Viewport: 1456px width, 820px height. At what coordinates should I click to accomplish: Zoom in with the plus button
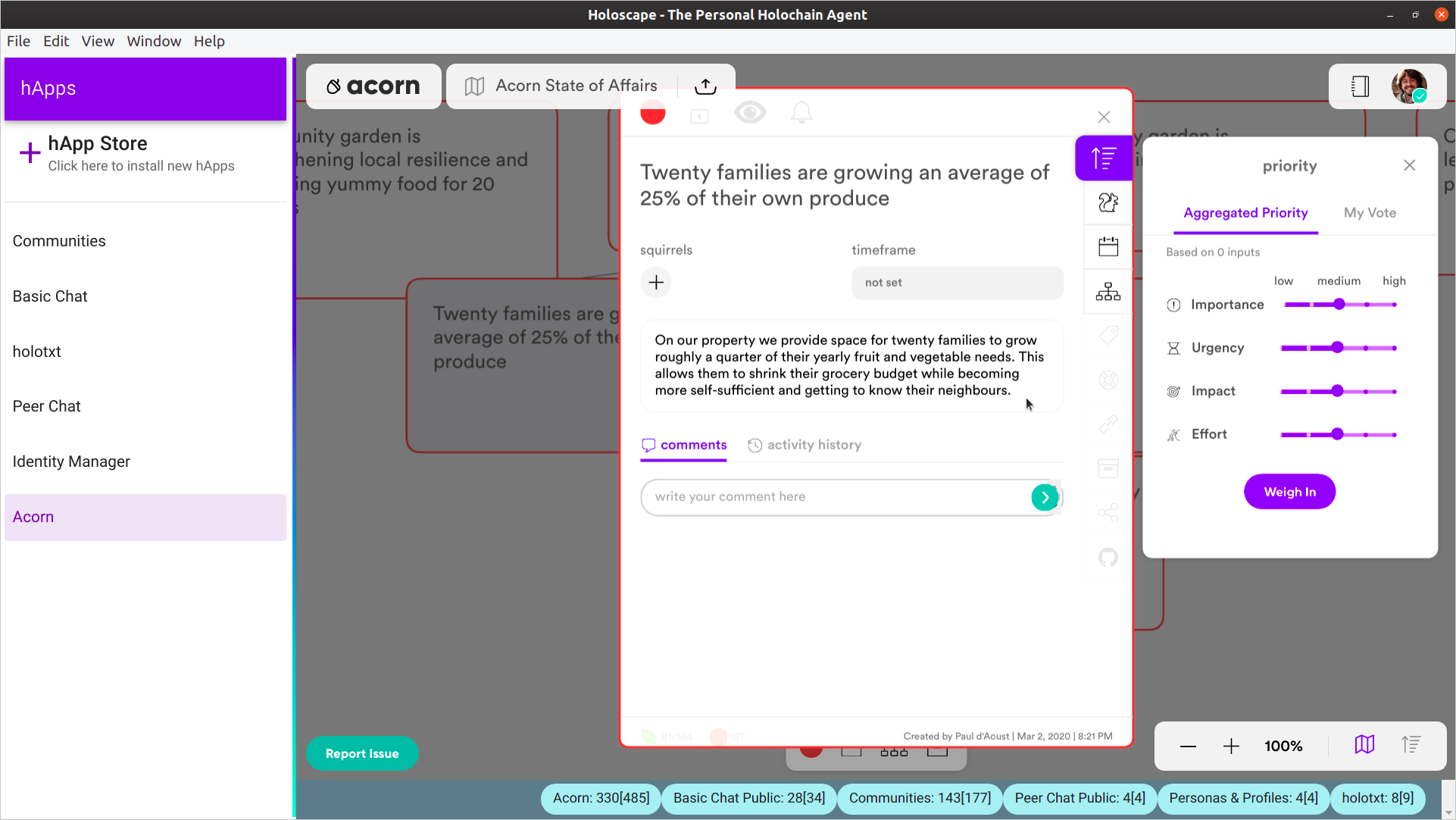pos(1231,746)
